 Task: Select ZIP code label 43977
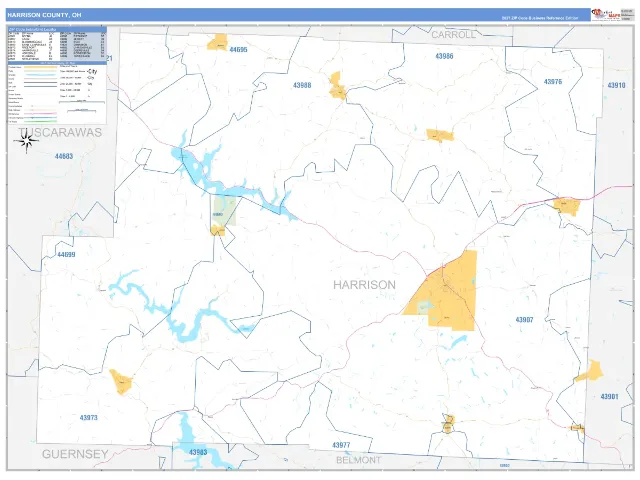point(341,445)
